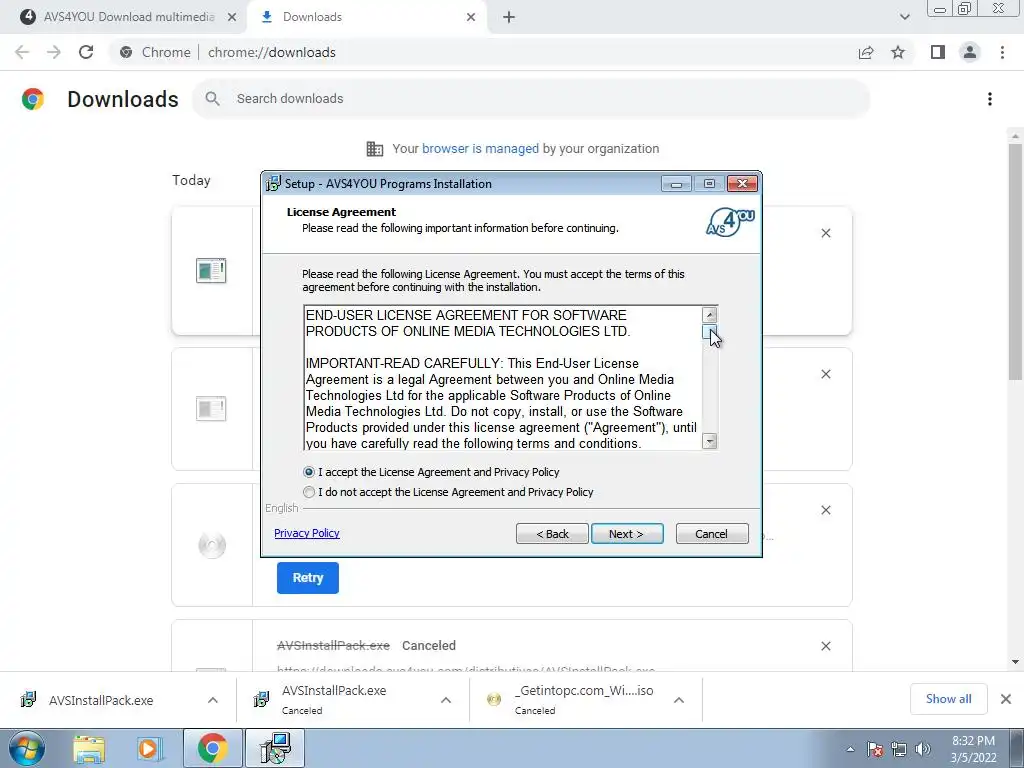Click license text scroll-down arrow
Viewport: 1024px width, 768px height.
709,441
